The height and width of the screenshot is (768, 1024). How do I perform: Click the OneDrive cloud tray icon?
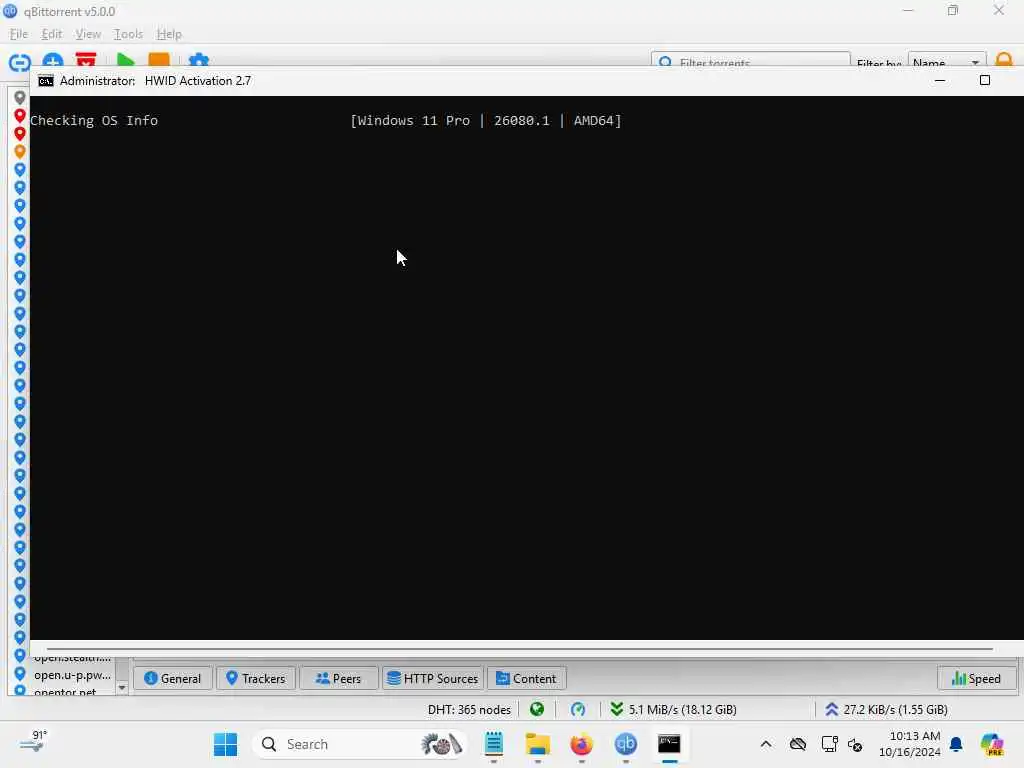tap(797, 744)
